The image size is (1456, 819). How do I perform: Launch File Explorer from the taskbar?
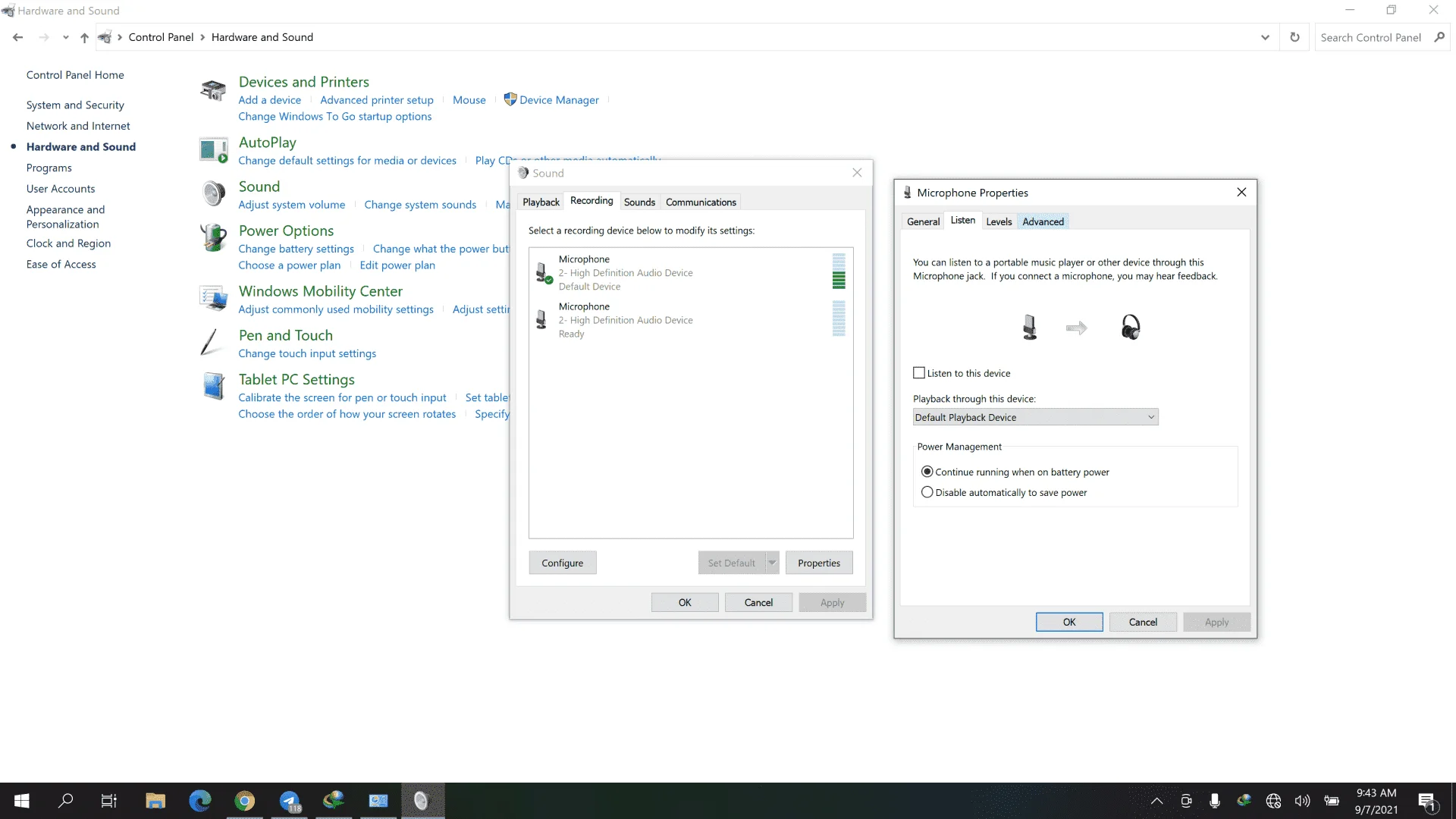(x=155, y=801)
